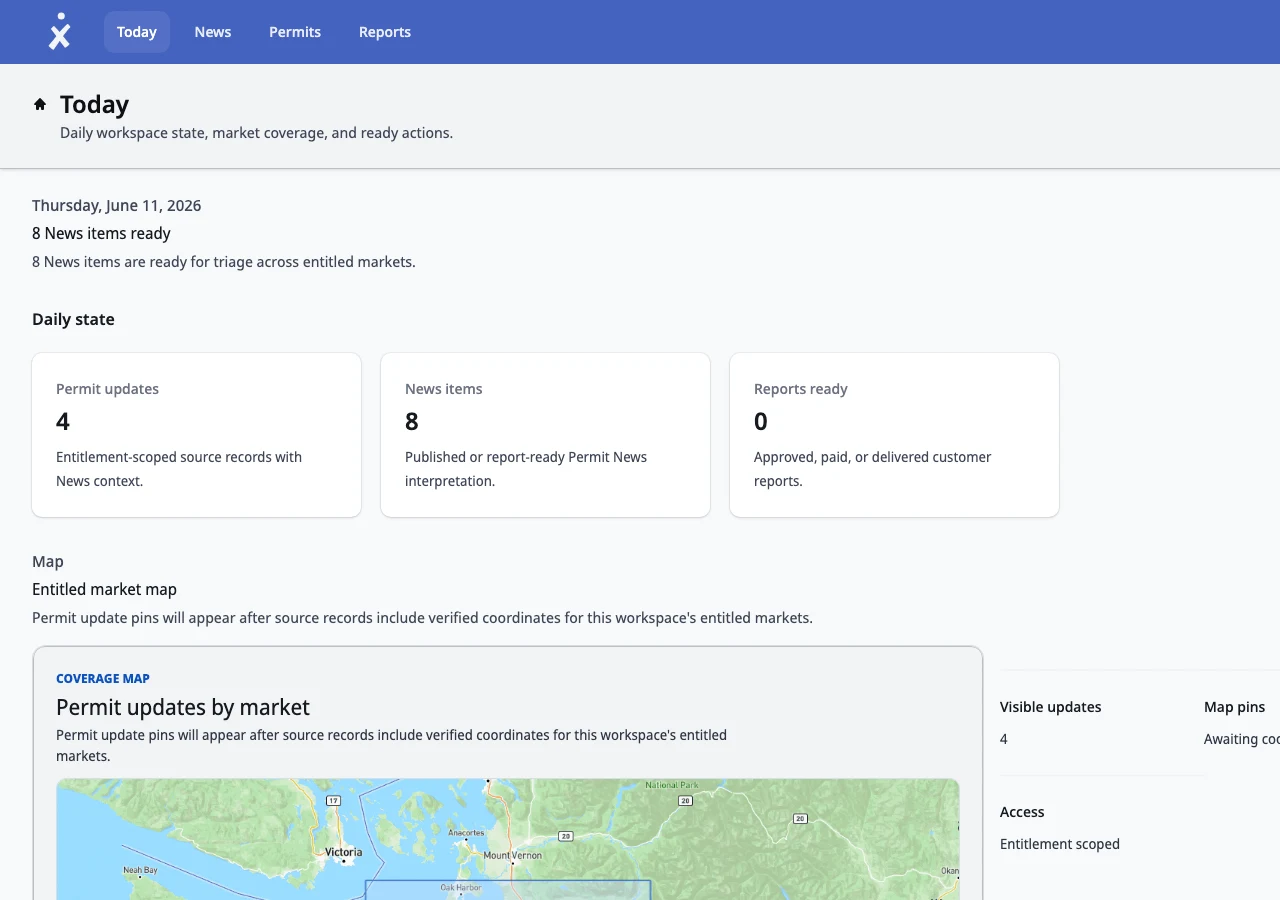1280x900 pixels.
Task: Switch to the News tab
Action: click(213, 32)
